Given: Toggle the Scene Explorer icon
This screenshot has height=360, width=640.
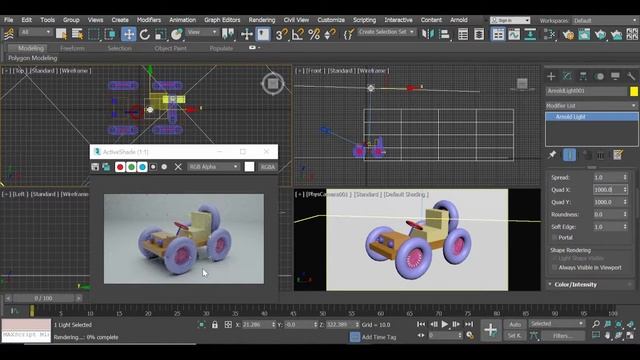Looking at the screenshot, I should [x=463, y=34].
